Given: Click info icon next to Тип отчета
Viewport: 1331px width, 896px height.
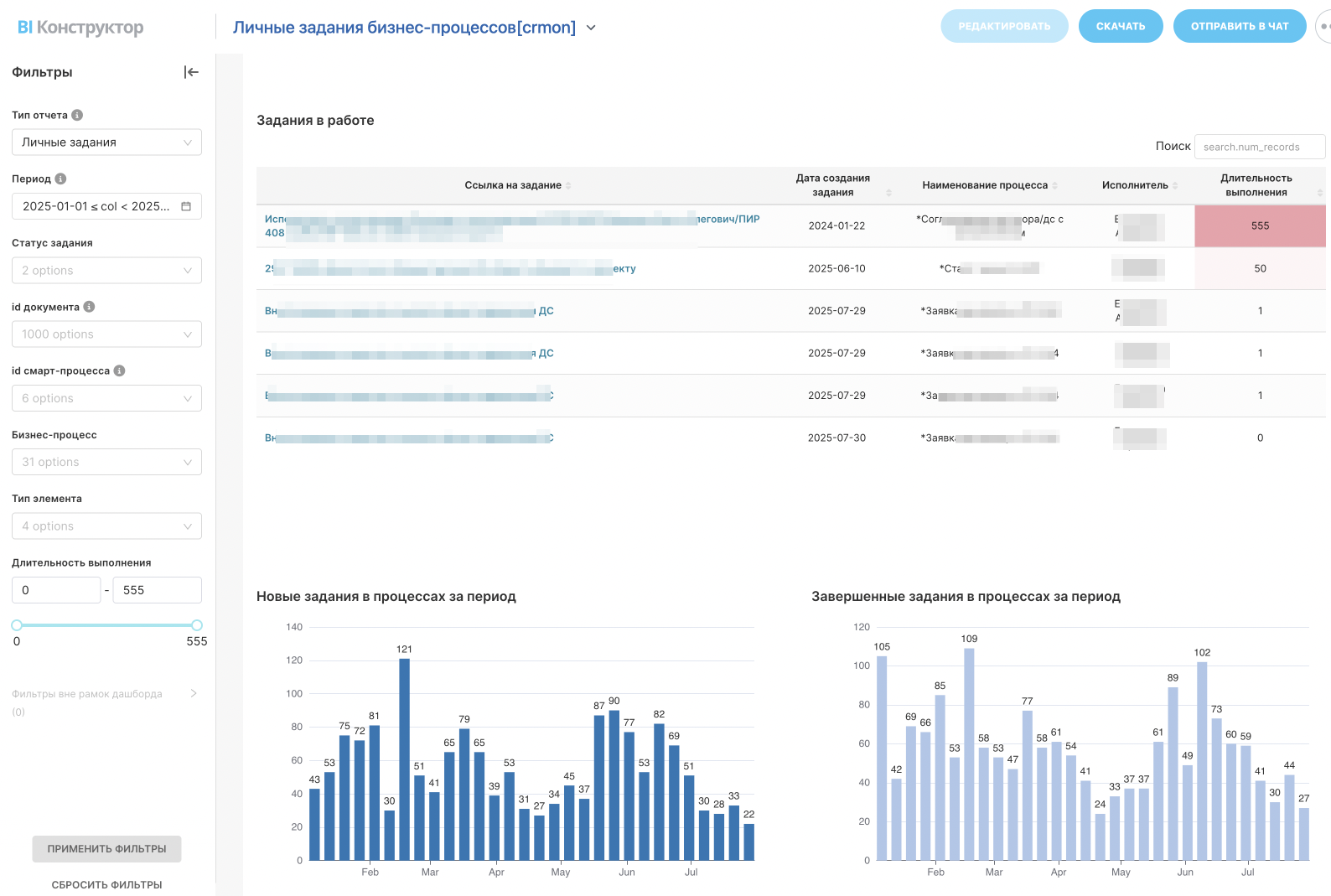Looking at the screenshot, I should 77,115.
